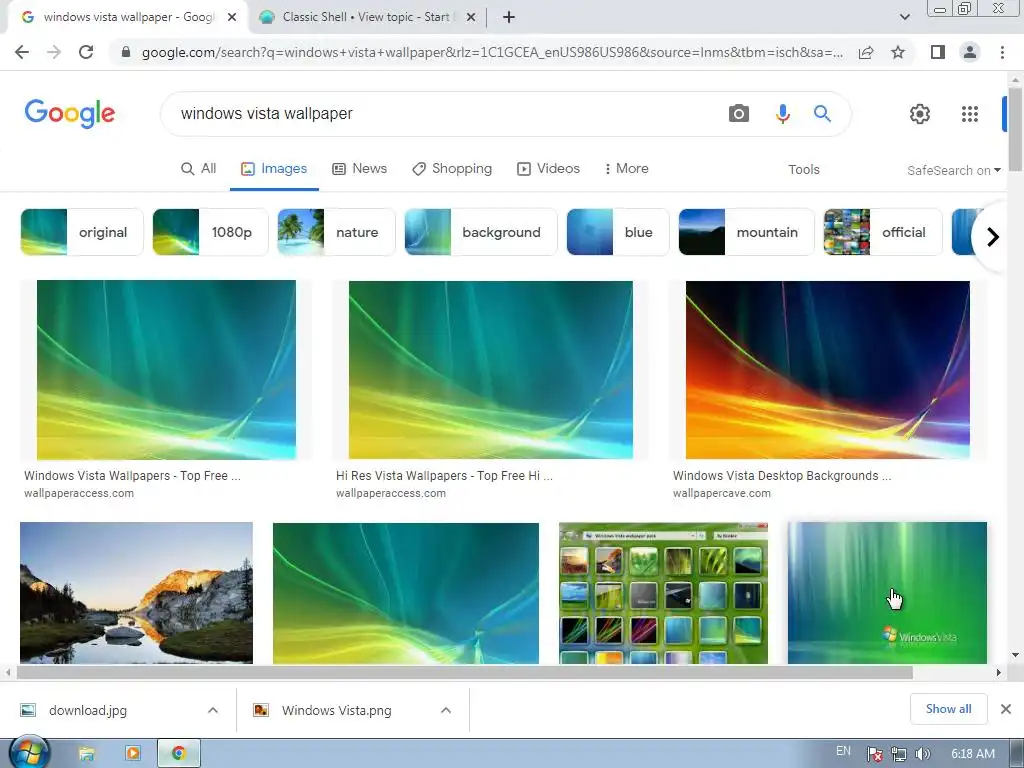Select the Images tab
The width and height of the screenshot is (1024, 768).
[274, 168]
